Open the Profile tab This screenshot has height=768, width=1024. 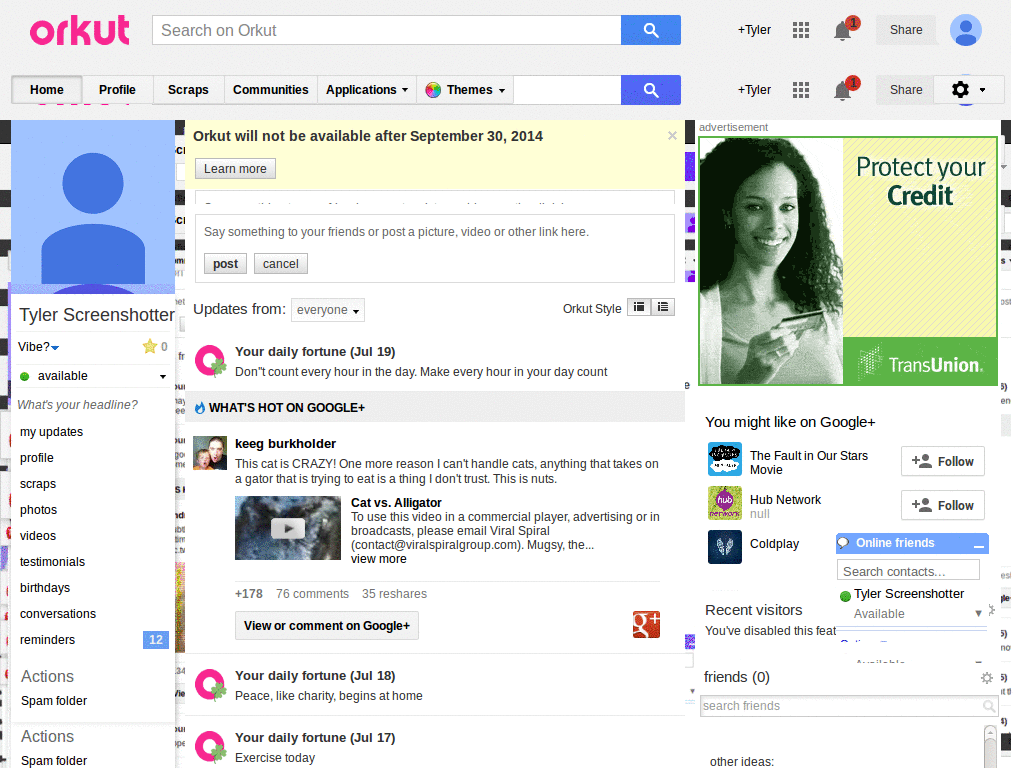[118, 90]
